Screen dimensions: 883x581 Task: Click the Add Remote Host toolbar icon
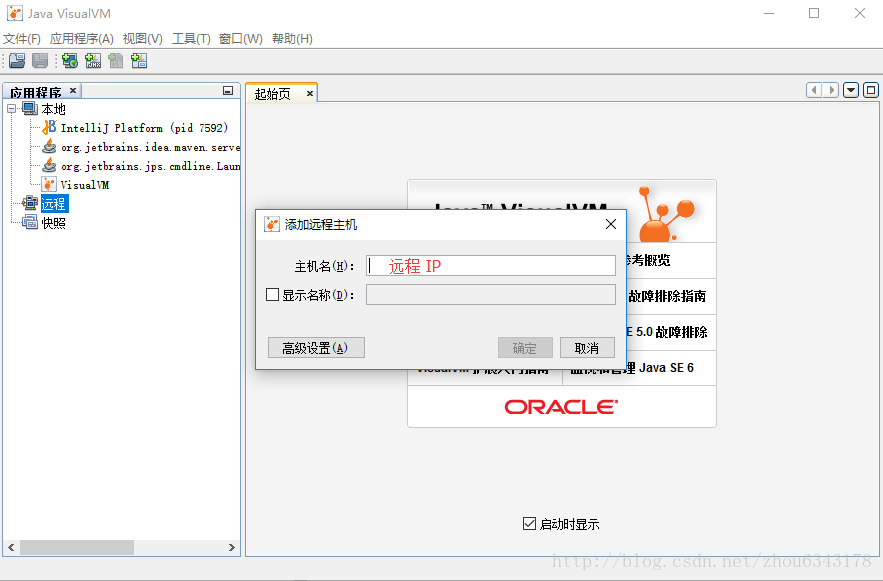(70, 61)
